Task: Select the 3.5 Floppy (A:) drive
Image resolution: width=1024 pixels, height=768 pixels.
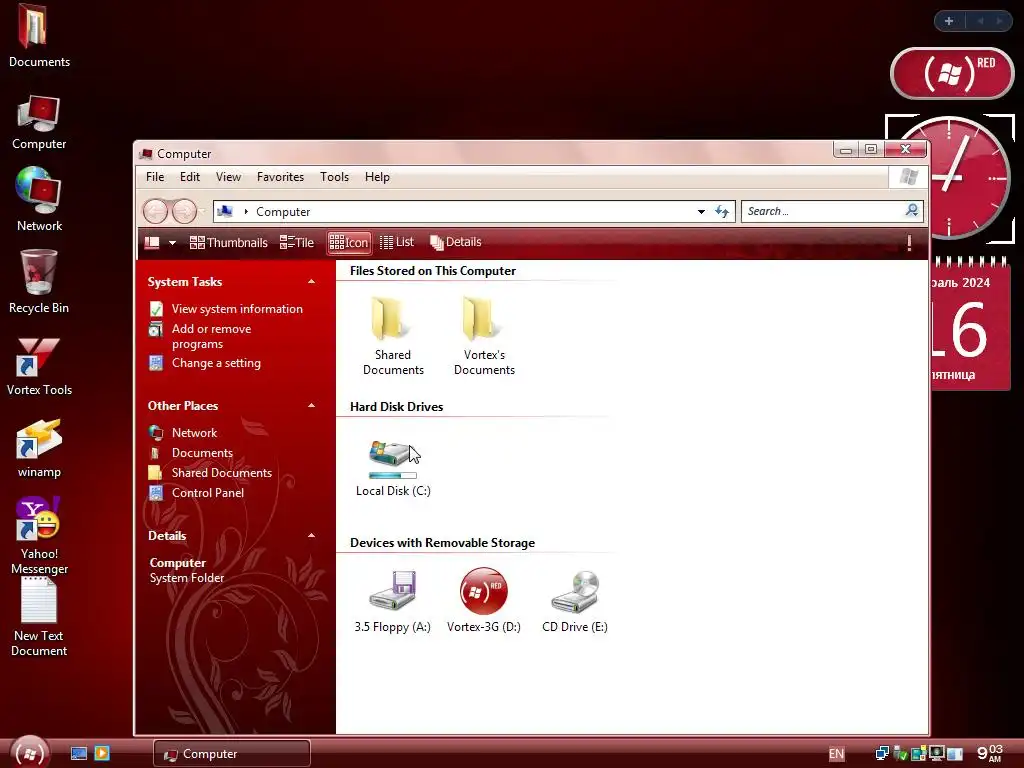Action: click(x=392, y=602)
